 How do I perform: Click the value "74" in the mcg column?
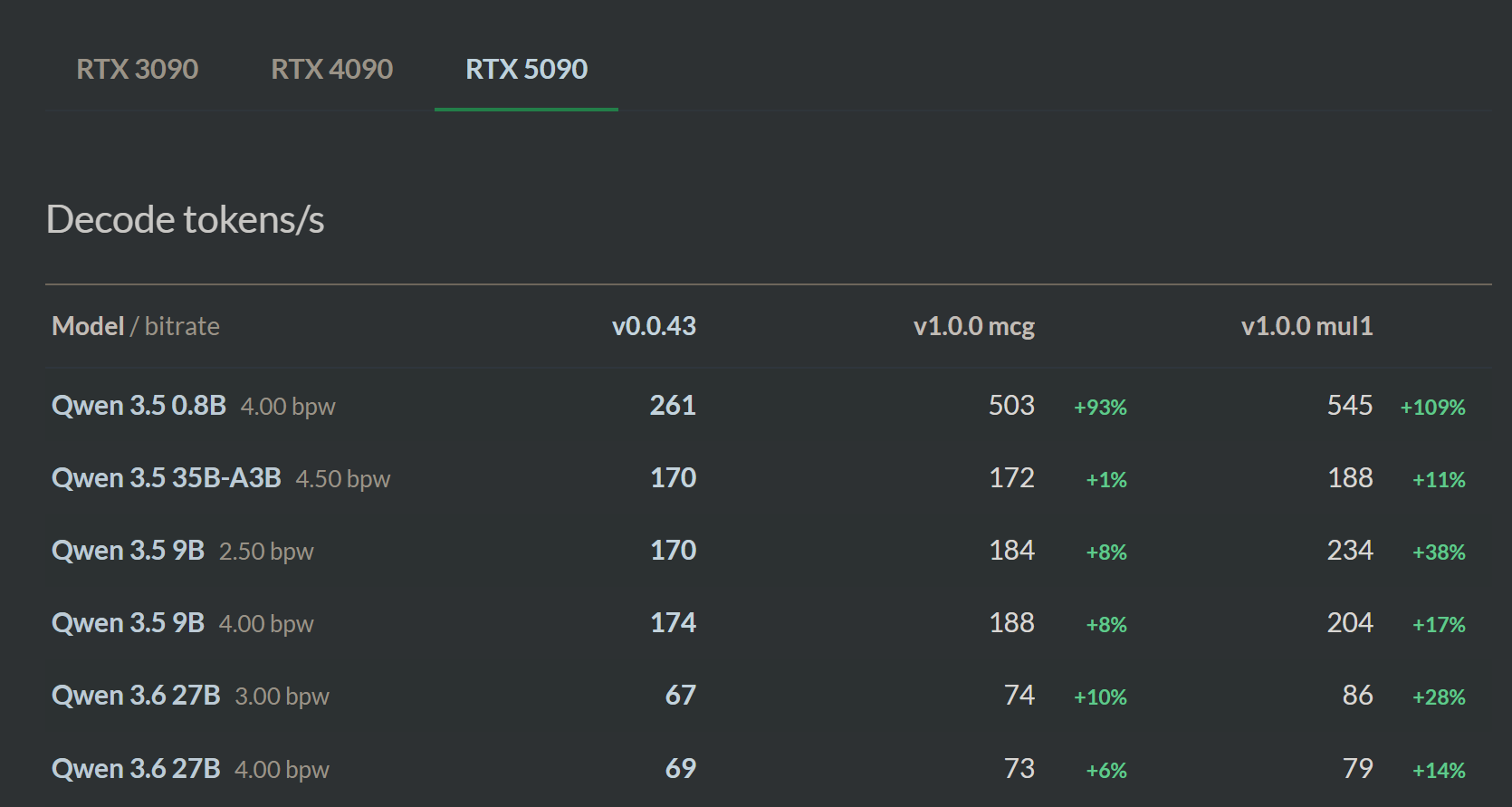[1019, 696]
